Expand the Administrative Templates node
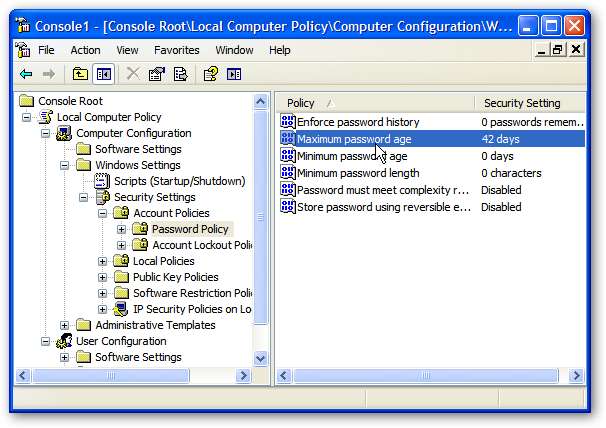Screen dimensions: 606x428 tap(65, 325)
